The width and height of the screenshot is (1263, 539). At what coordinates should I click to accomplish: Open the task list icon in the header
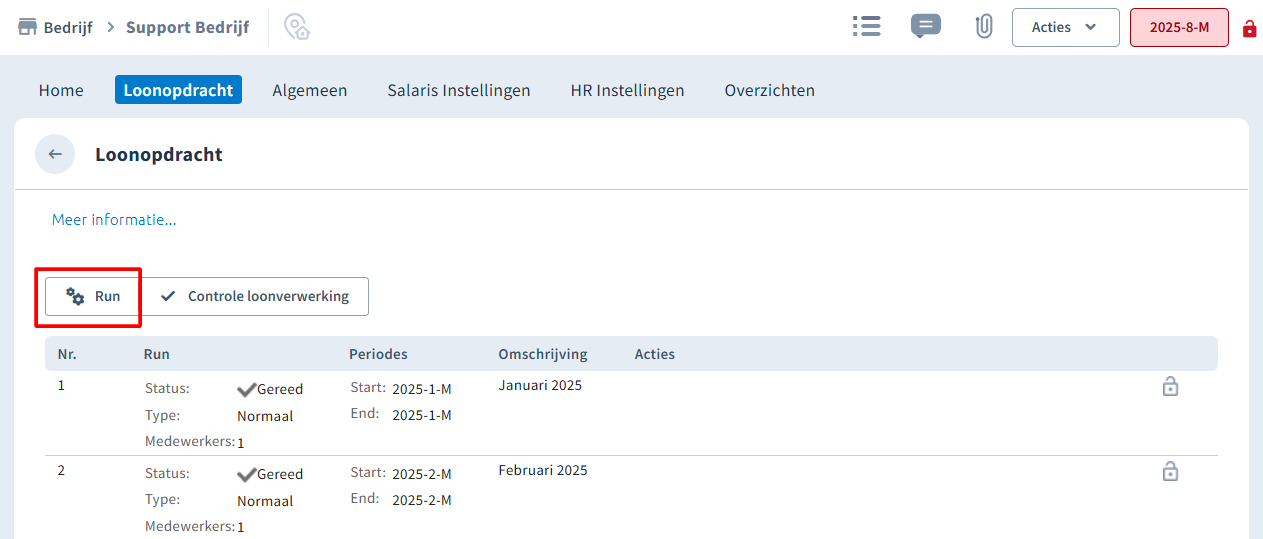(866, 27)
